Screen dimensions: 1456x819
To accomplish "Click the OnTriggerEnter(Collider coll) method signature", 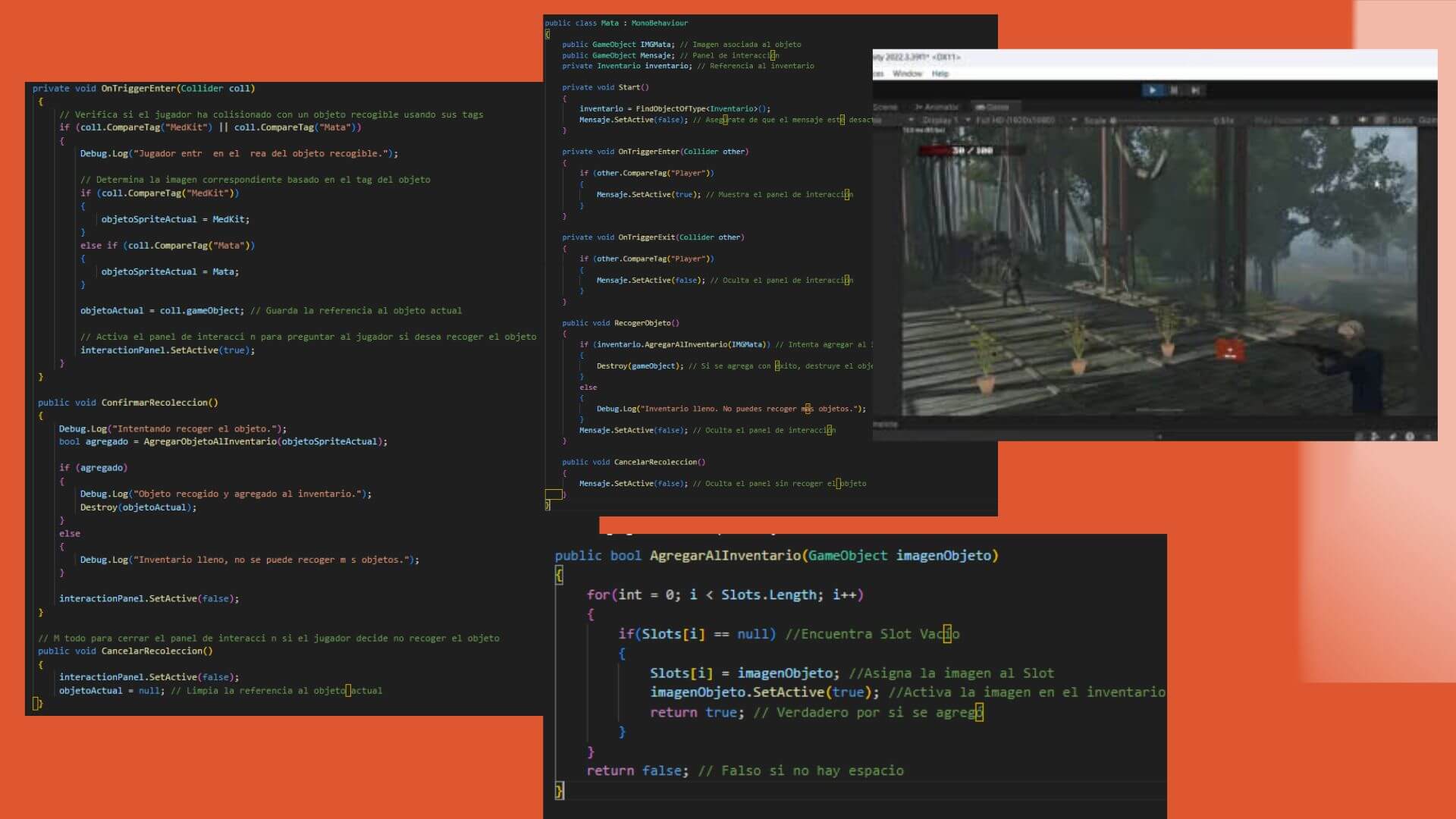I will (143, 89).
